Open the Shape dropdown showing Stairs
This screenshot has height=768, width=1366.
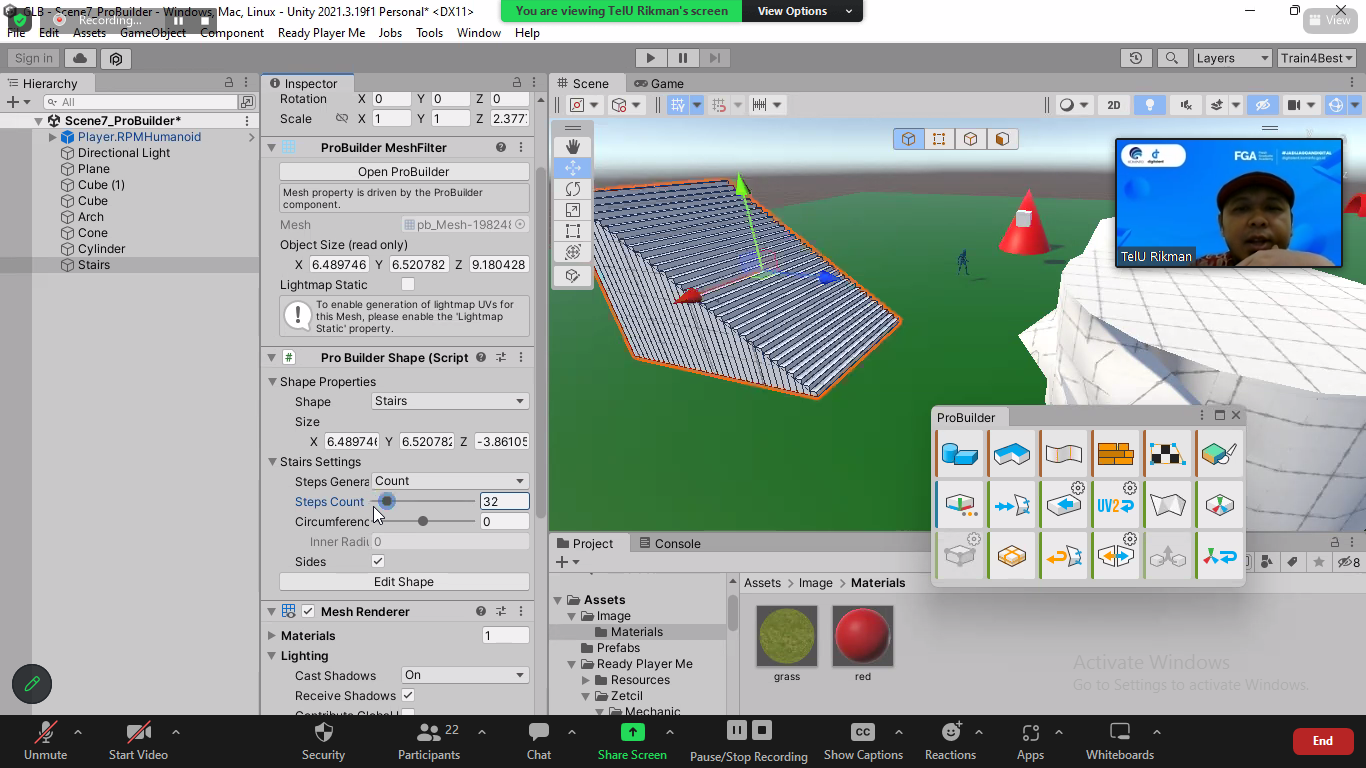pos(450,401)
